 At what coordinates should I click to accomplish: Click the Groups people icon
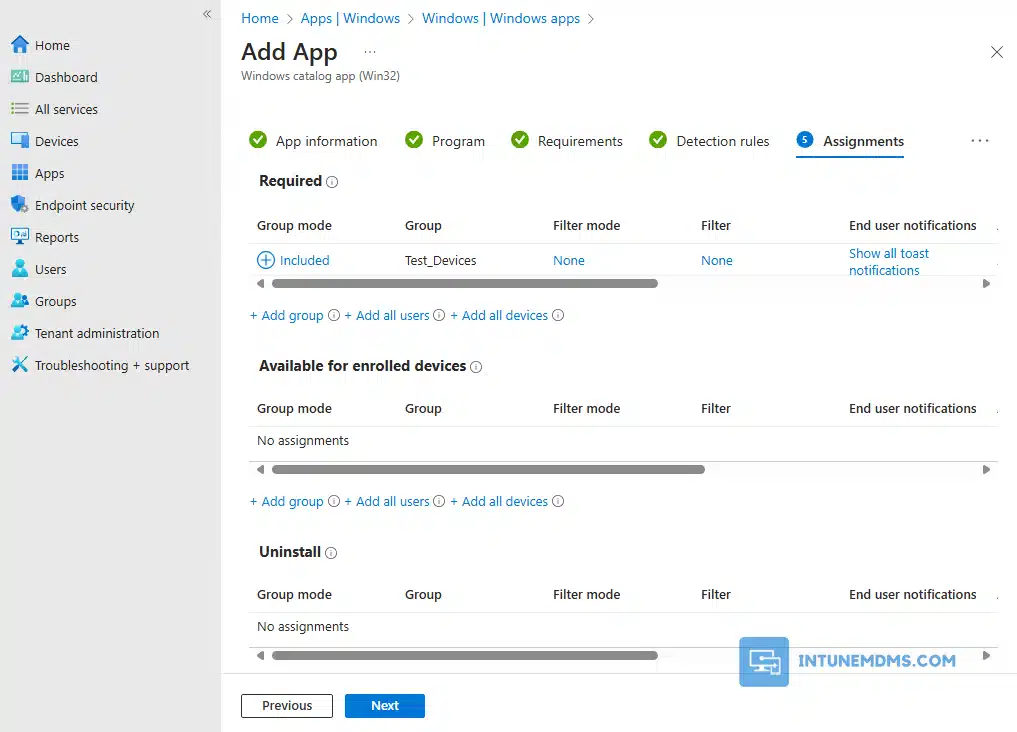pos(20,300)
